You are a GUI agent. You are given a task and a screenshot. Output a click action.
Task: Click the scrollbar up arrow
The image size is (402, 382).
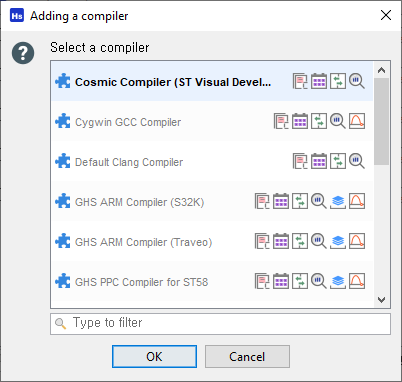pyautogui.click(x=381, y=70)
